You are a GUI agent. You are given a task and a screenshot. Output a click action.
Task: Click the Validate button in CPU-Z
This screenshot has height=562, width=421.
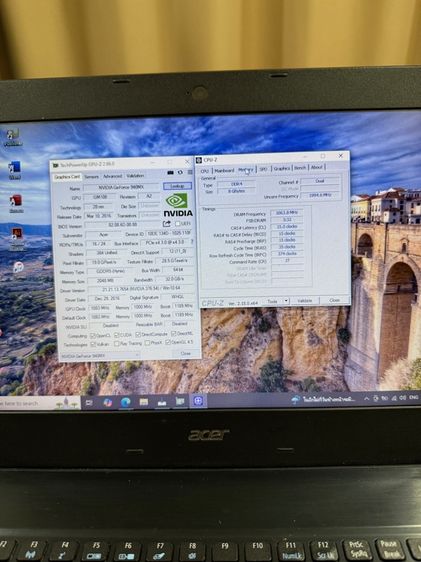[305, 301]
